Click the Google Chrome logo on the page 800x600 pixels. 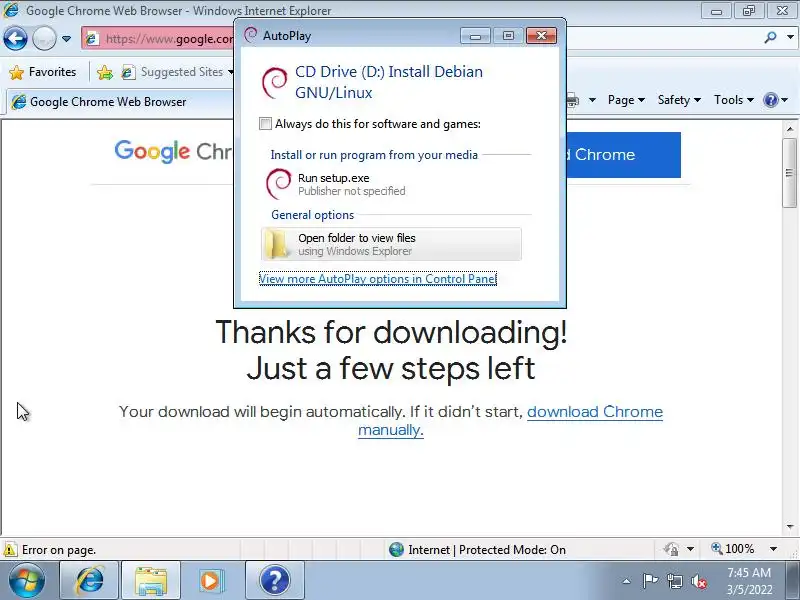click(173, 151)
